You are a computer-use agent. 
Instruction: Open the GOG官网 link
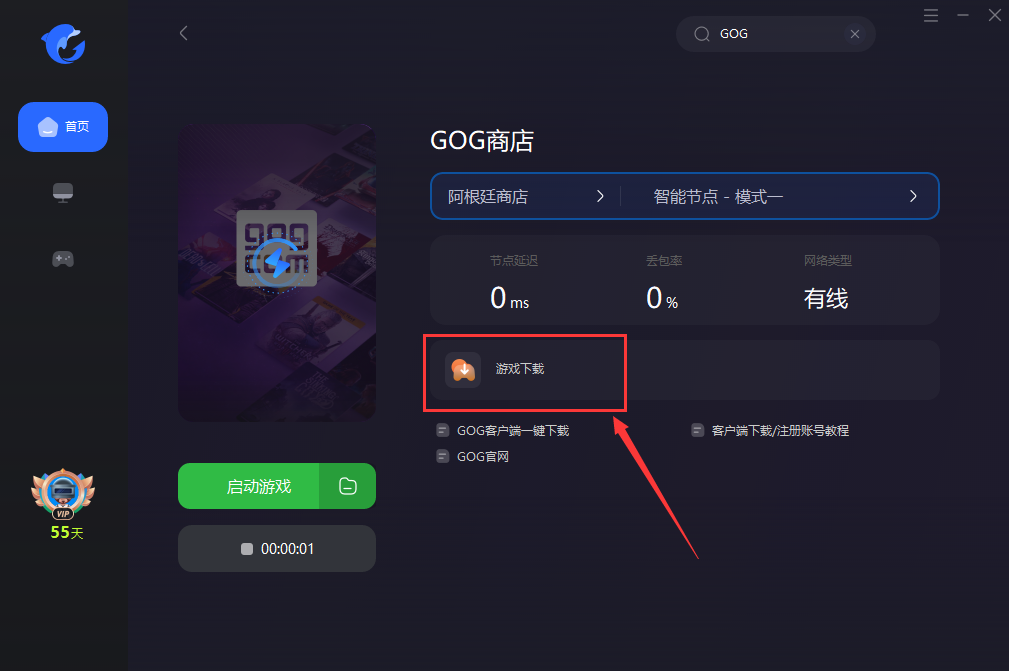[x=473, y=456]
